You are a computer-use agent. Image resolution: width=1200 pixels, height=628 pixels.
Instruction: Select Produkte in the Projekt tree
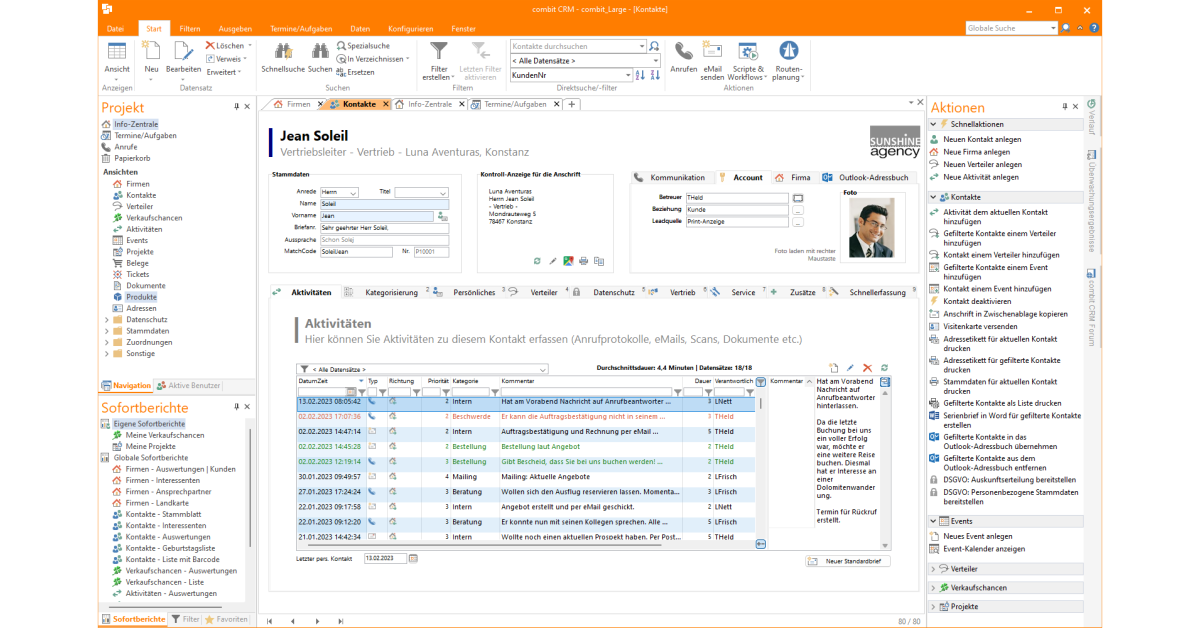[141, 297]
